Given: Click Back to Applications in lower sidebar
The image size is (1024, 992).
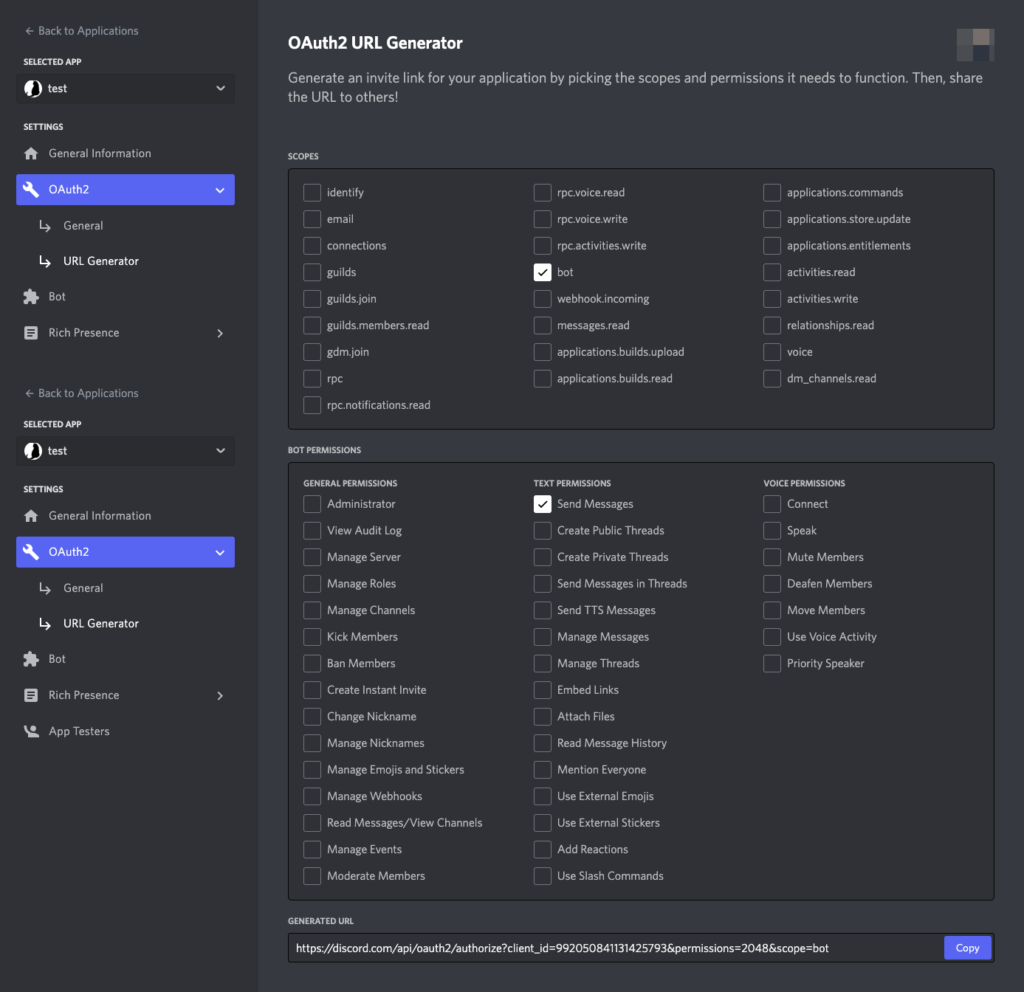Looking at the screenshot, I should 88,393.
